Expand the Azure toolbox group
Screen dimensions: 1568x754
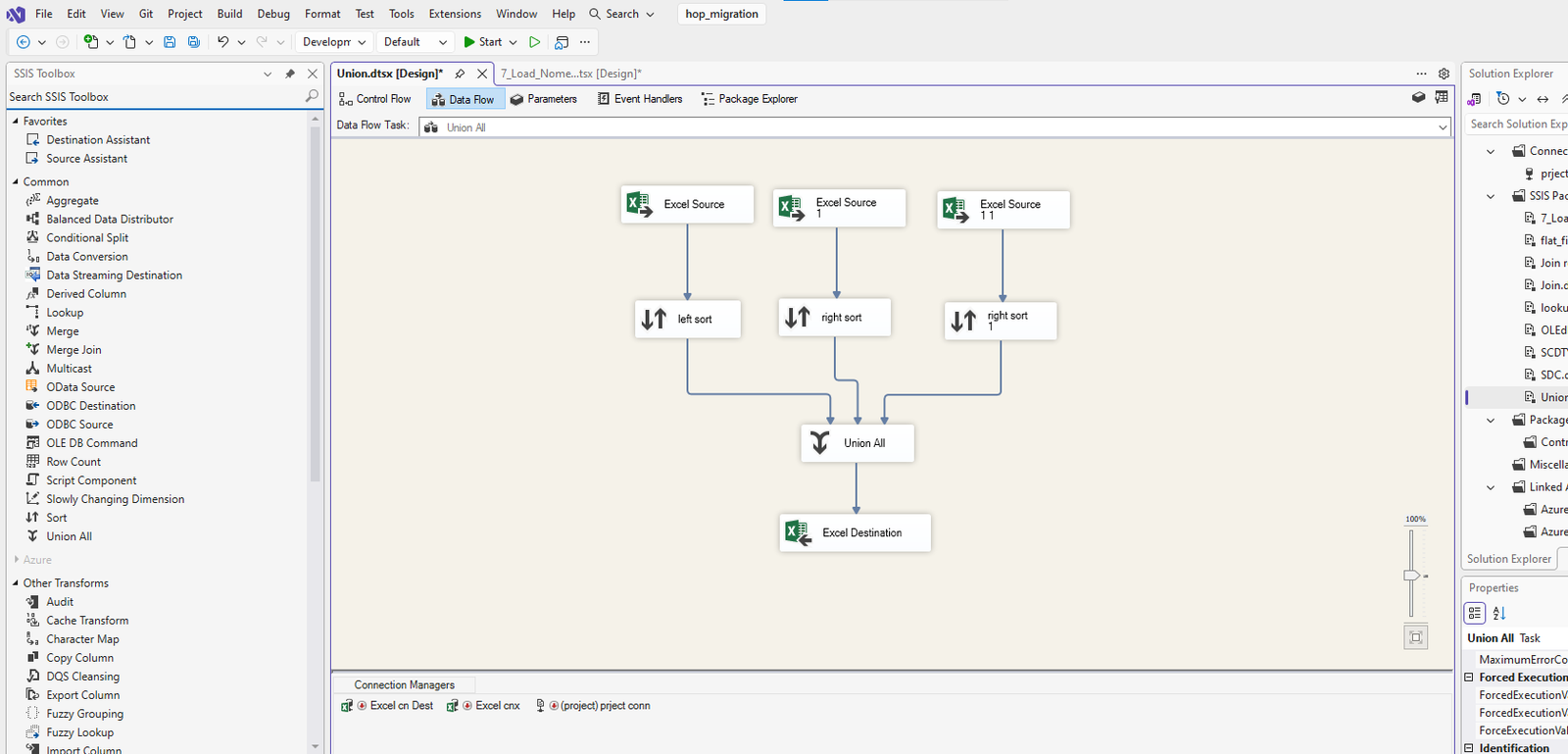point(16,560)
